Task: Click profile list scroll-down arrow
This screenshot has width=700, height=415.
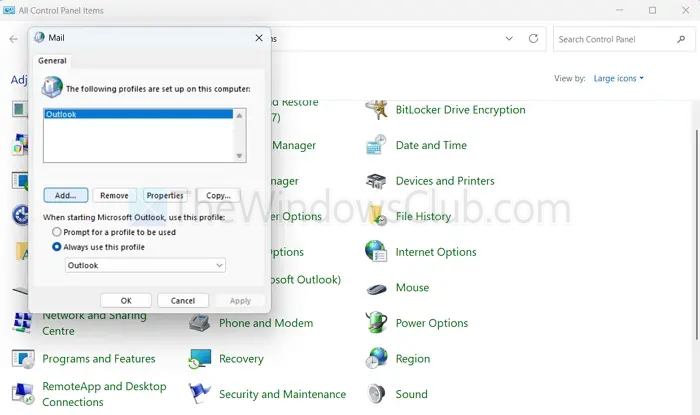Action: (x=239, y=156)
